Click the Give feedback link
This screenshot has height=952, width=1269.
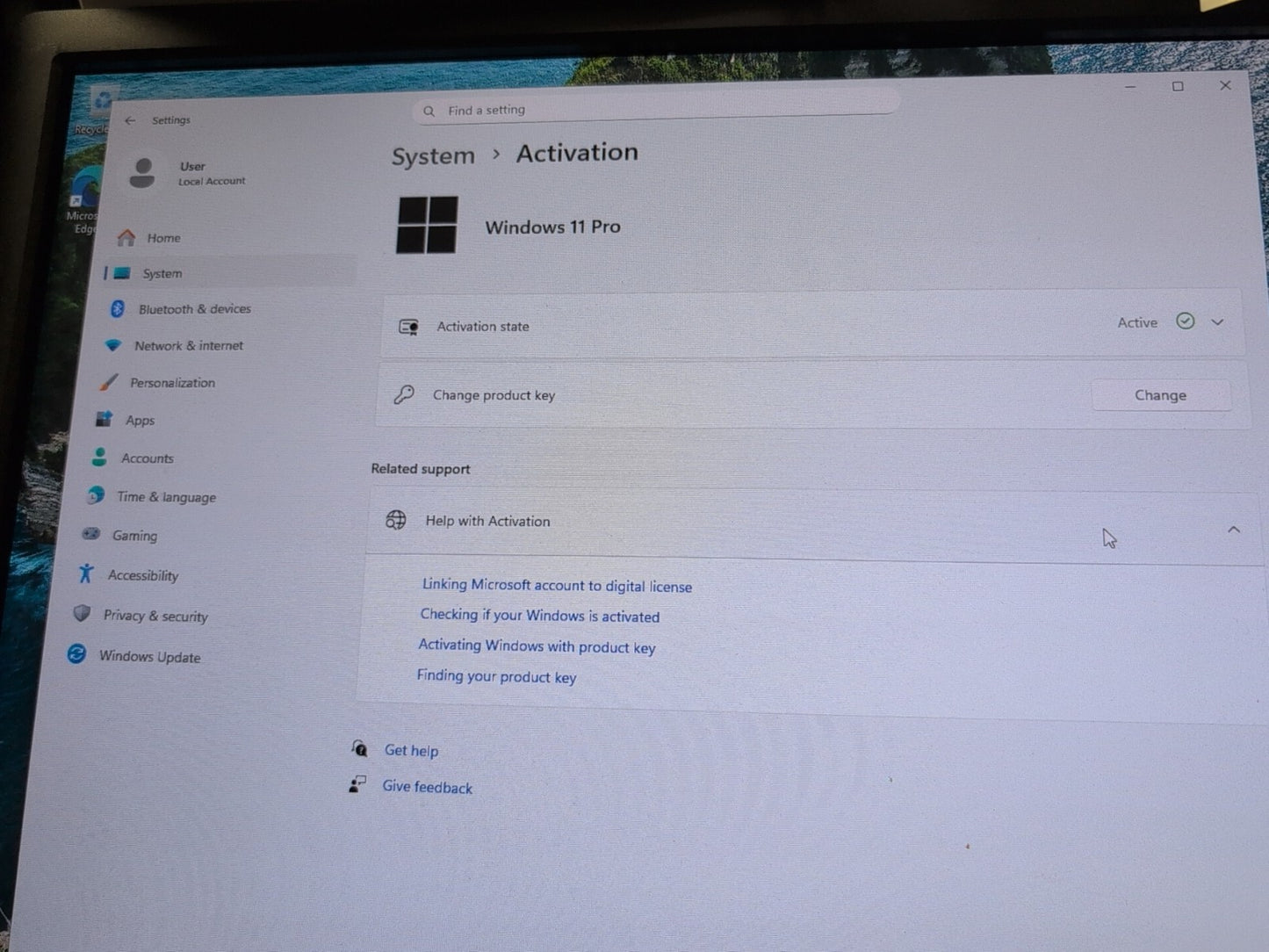[427, 787]
